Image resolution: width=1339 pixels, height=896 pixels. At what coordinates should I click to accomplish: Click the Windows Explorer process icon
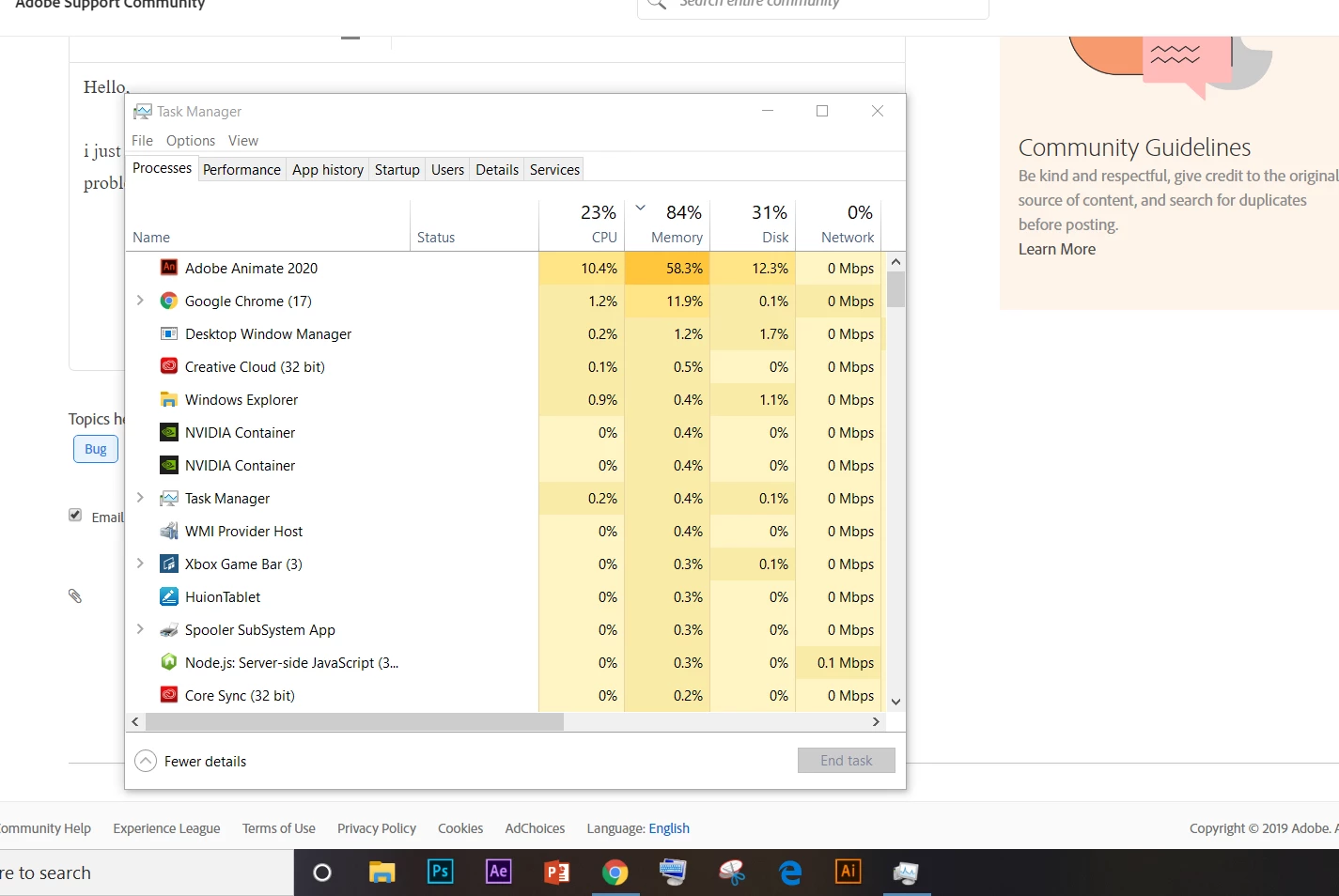tap(169, 399)
